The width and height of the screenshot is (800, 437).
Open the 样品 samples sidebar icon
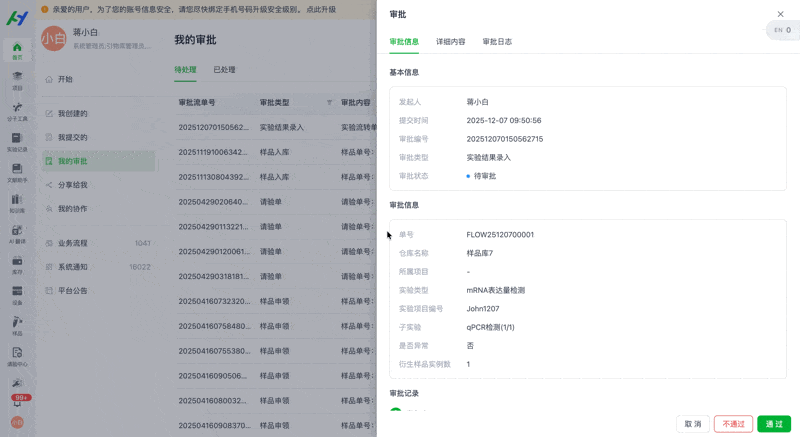pyautogui.click(x=17, y=326)
